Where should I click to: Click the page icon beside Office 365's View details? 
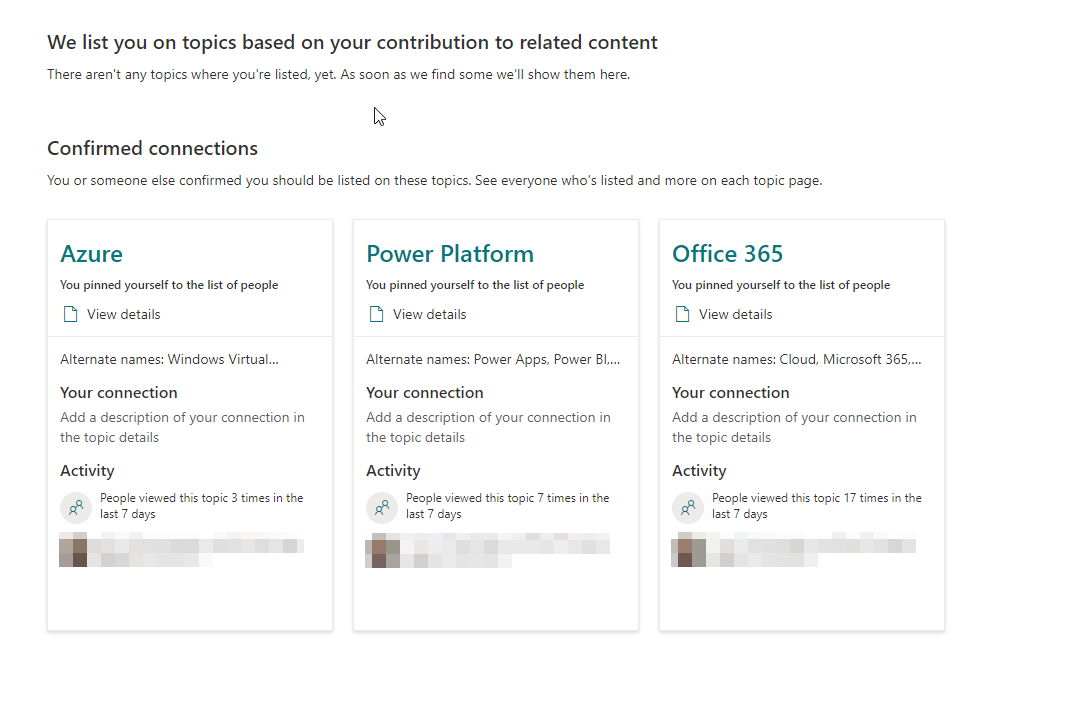tap(681, 313)
